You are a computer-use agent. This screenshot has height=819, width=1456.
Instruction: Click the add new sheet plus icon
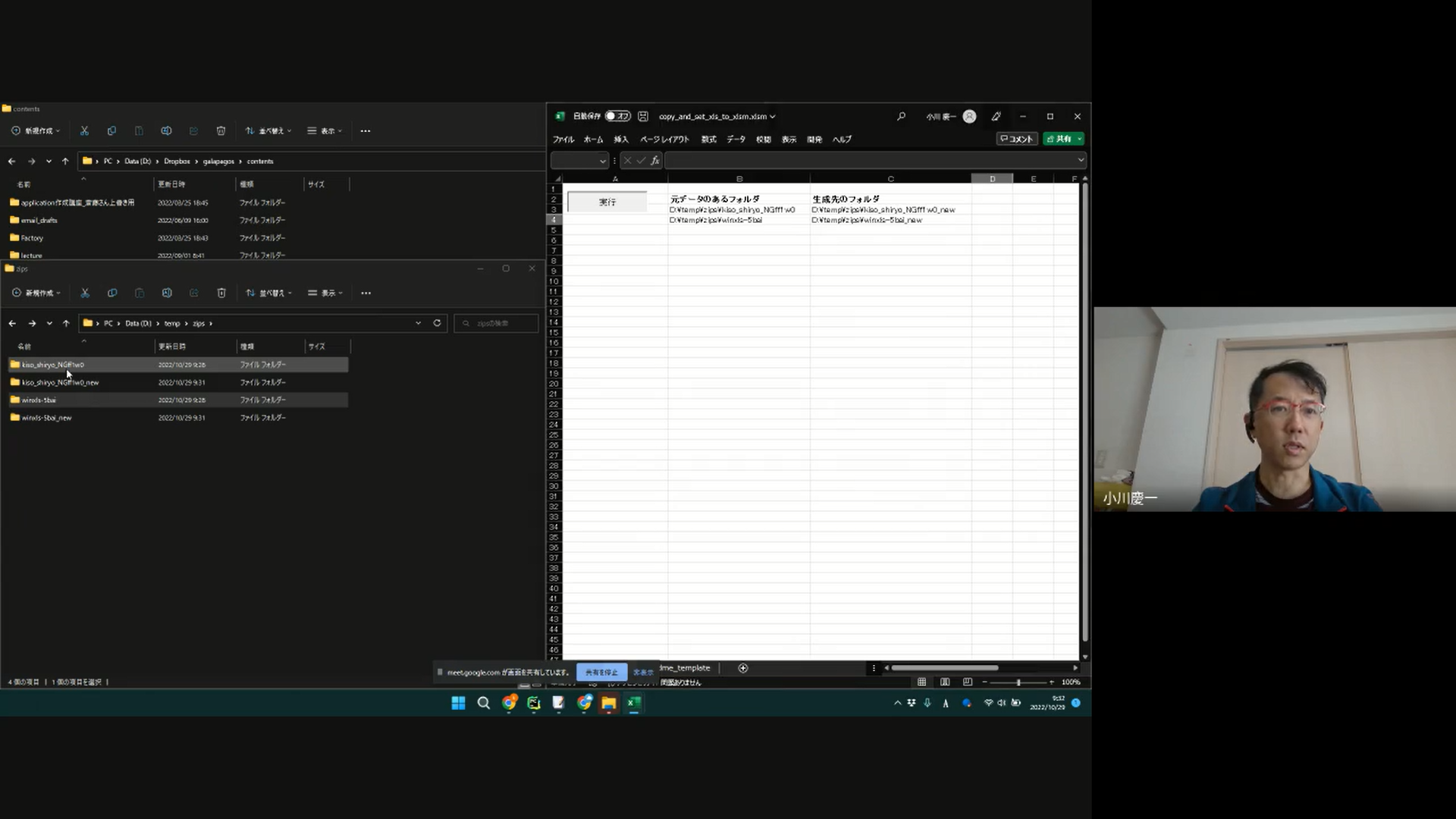(743, 668)
